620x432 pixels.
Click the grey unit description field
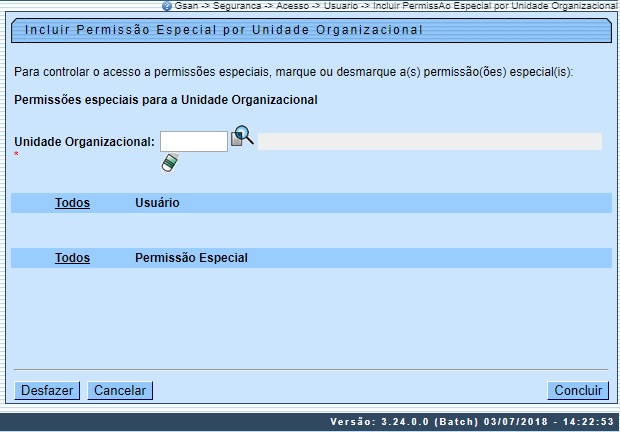430,142
